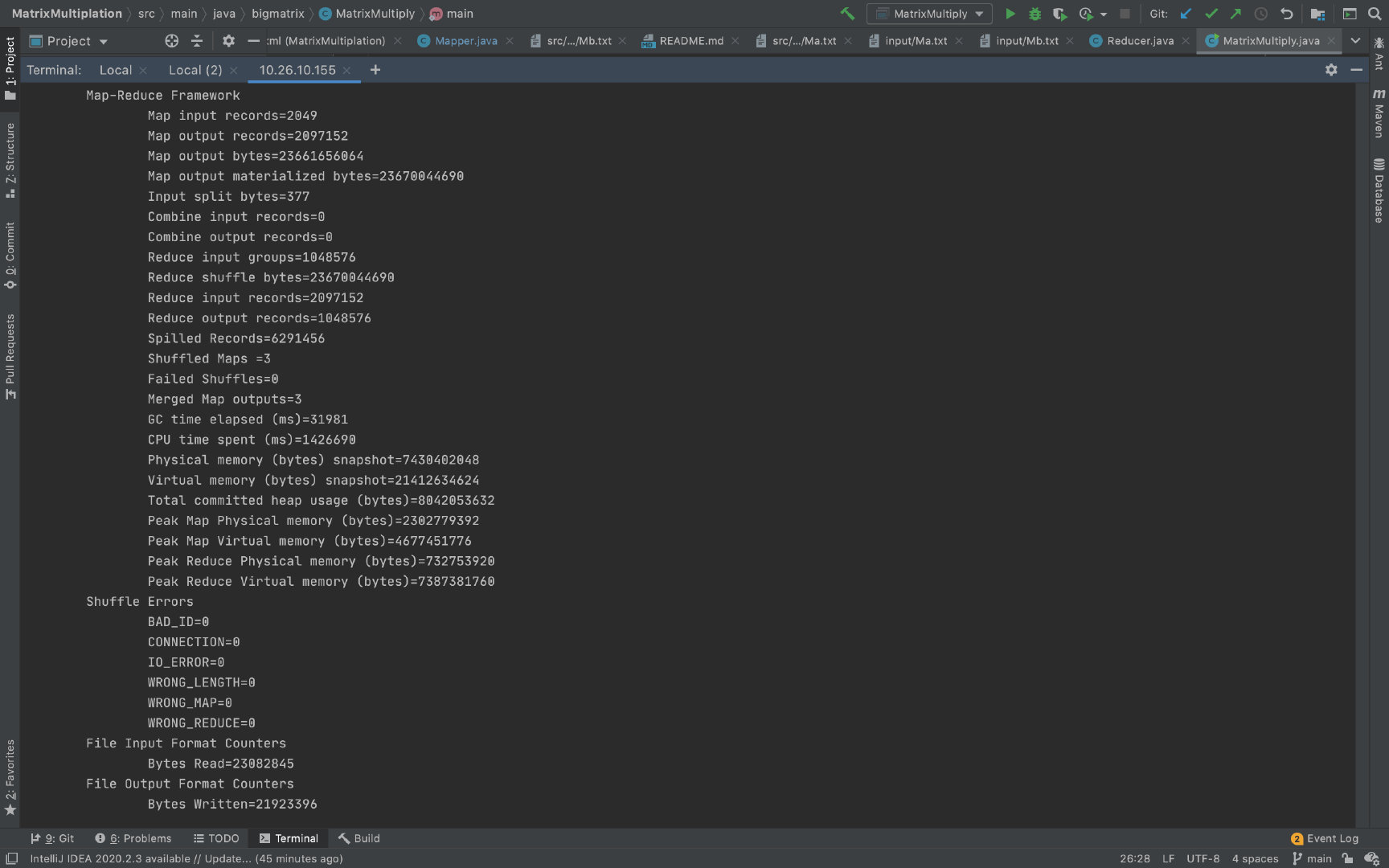1389x868 pixels.
Task: Open Project Structure dialog icon
Action: [x=1317, y=14]
